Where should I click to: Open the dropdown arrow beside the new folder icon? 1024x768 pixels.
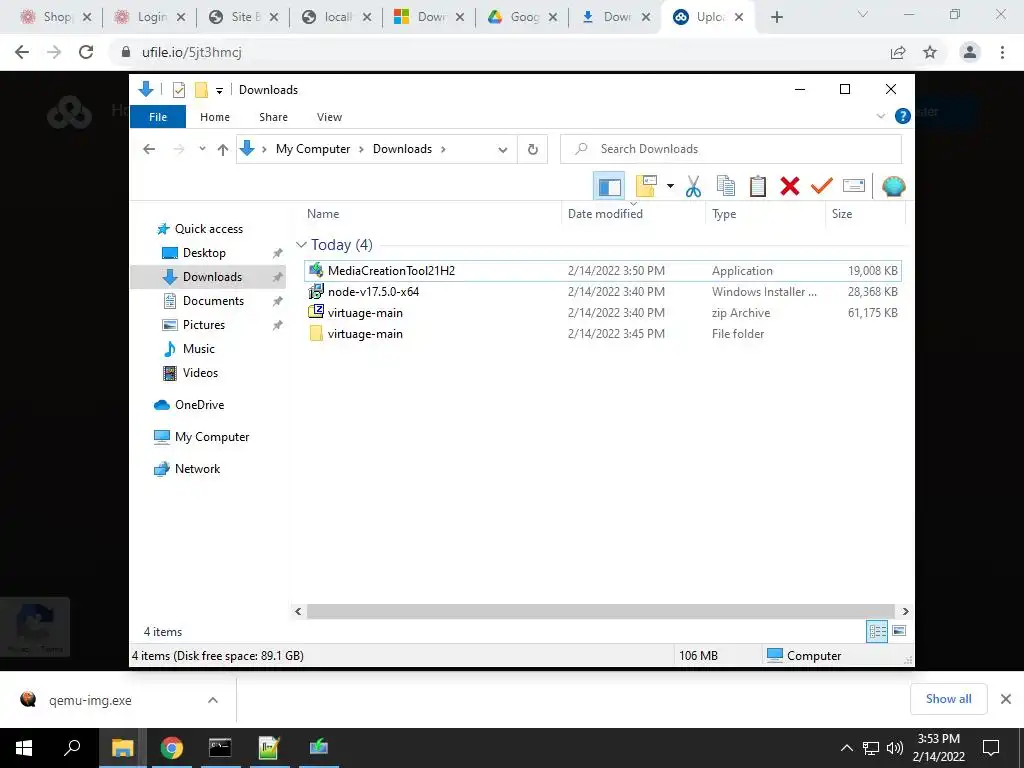[670, 187]
